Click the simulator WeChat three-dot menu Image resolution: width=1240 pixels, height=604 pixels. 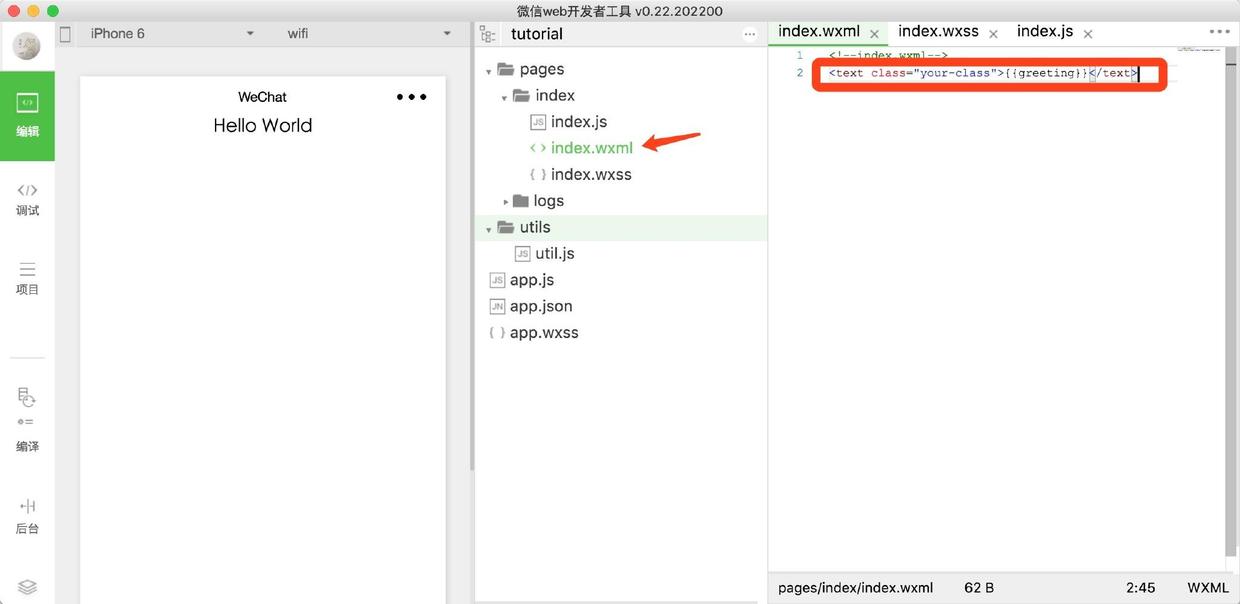click(x=412, y=97)
